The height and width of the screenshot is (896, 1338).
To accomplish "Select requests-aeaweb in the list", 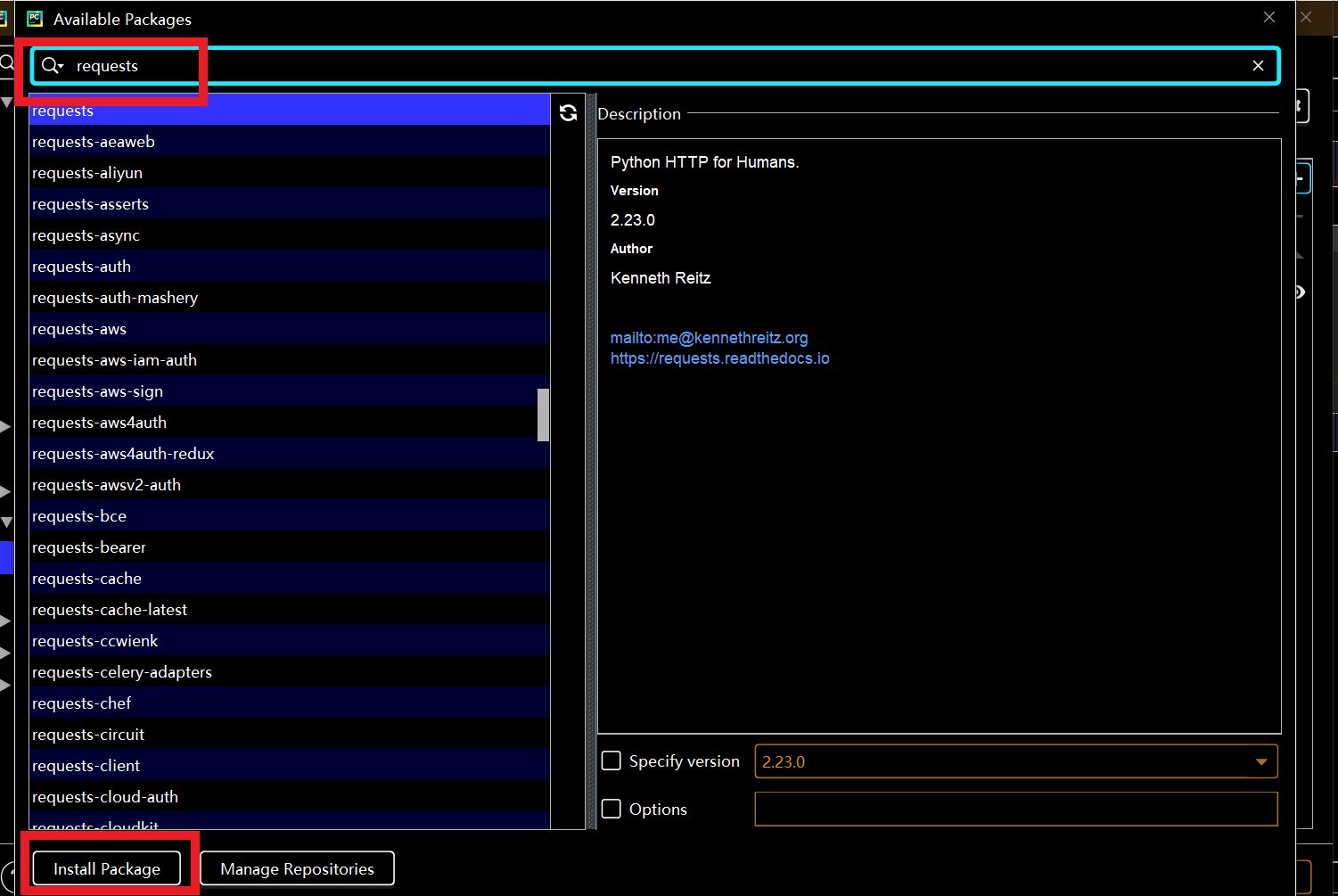I will [x=290, y=142].
